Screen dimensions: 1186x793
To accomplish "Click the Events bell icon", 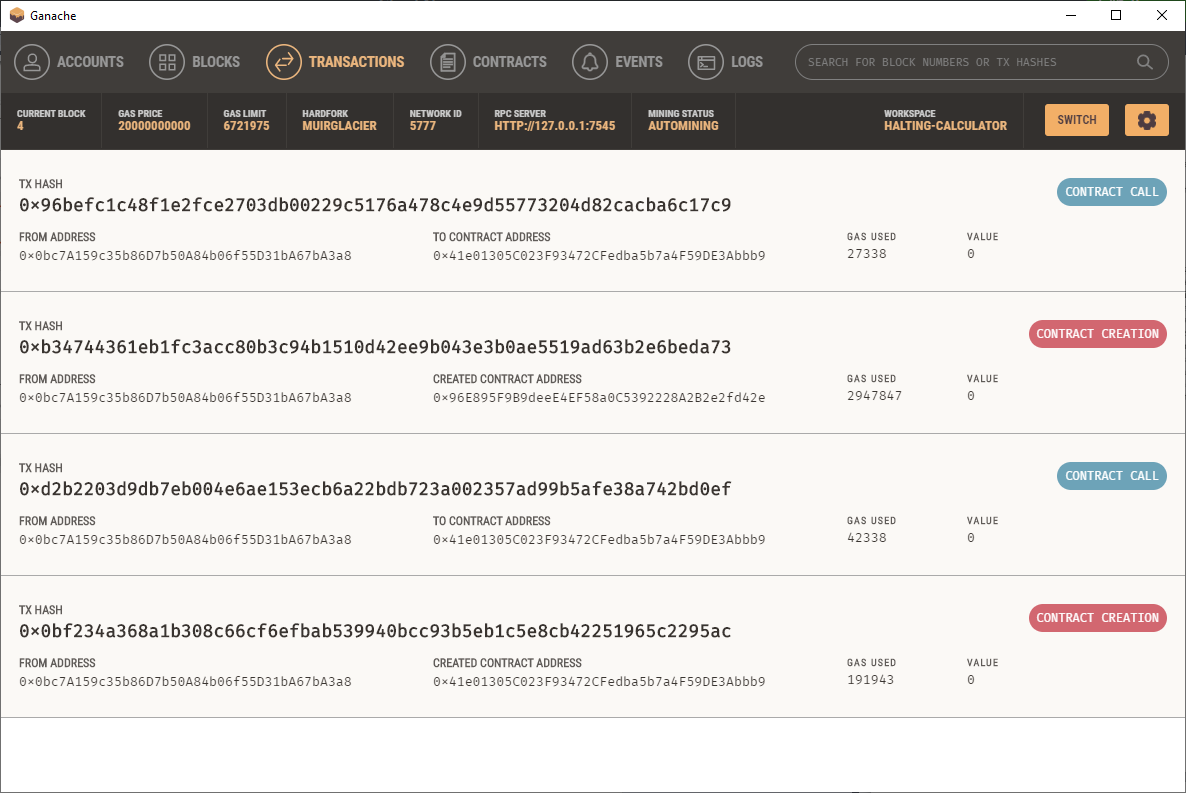I will click(589, 61).
